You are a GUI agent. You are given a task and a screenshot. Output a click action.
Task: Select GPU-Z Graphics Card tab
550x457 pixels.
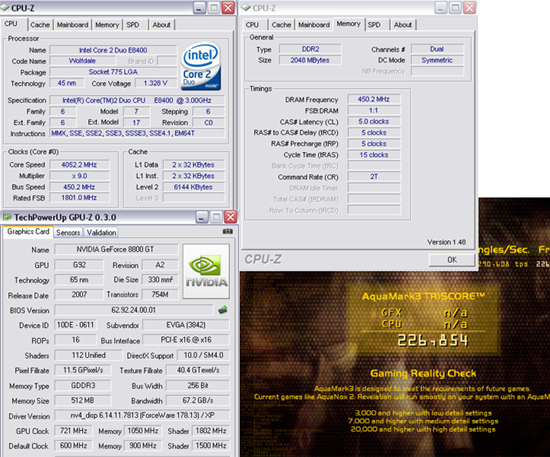click(28, 231)
